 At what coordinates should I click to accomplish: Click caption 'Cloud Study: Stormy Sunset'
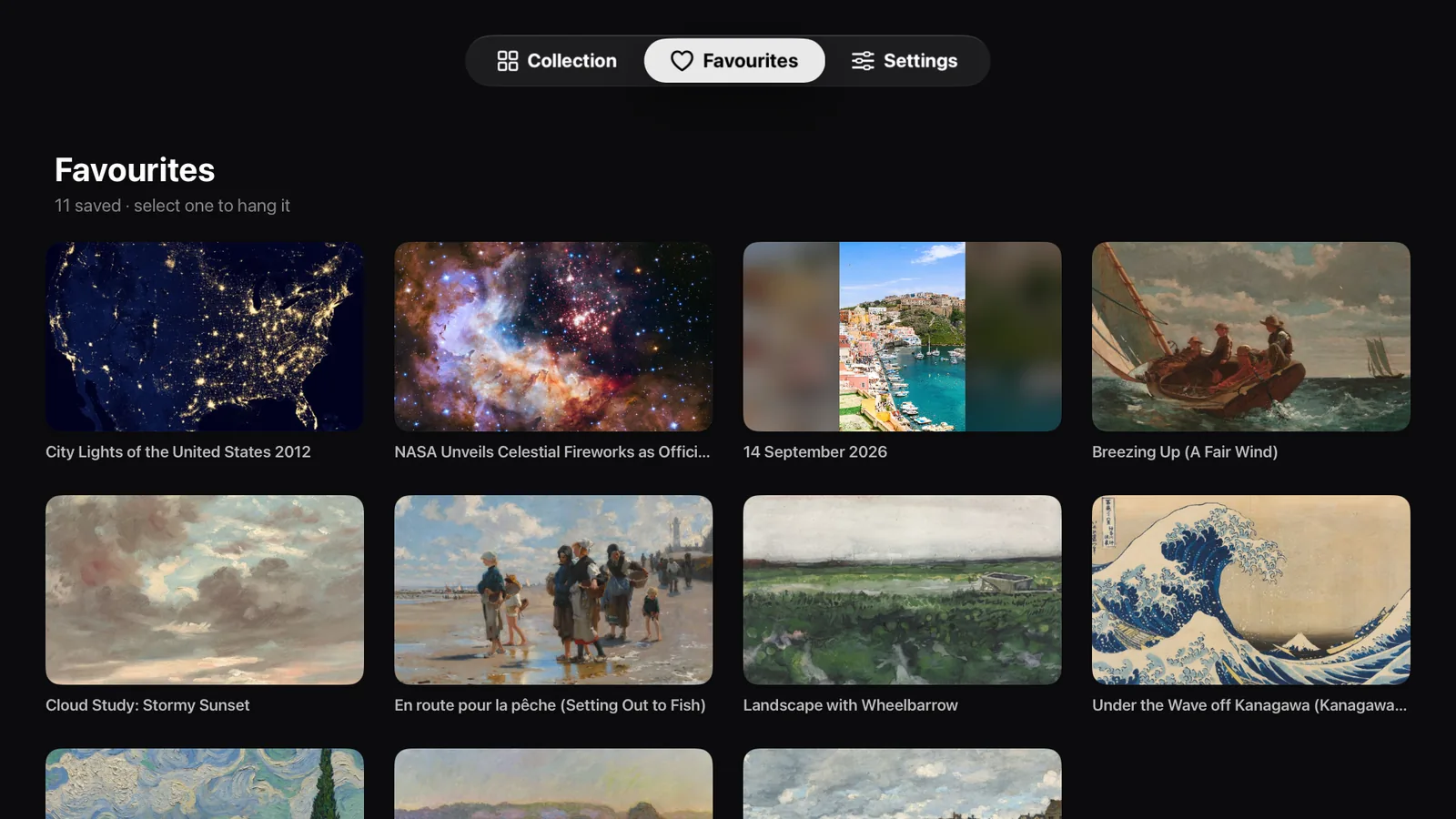[147, 705]
